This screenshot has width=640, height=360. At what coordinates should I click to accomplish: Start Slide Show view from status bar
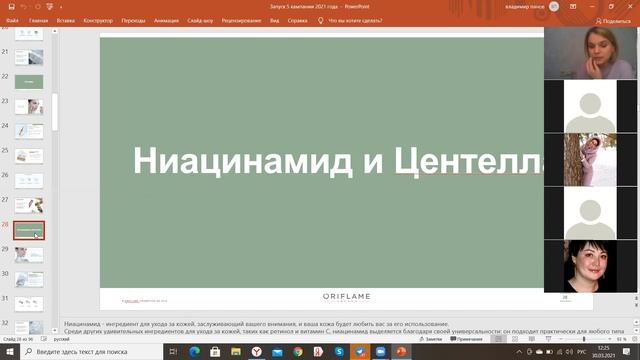[548, 339]
